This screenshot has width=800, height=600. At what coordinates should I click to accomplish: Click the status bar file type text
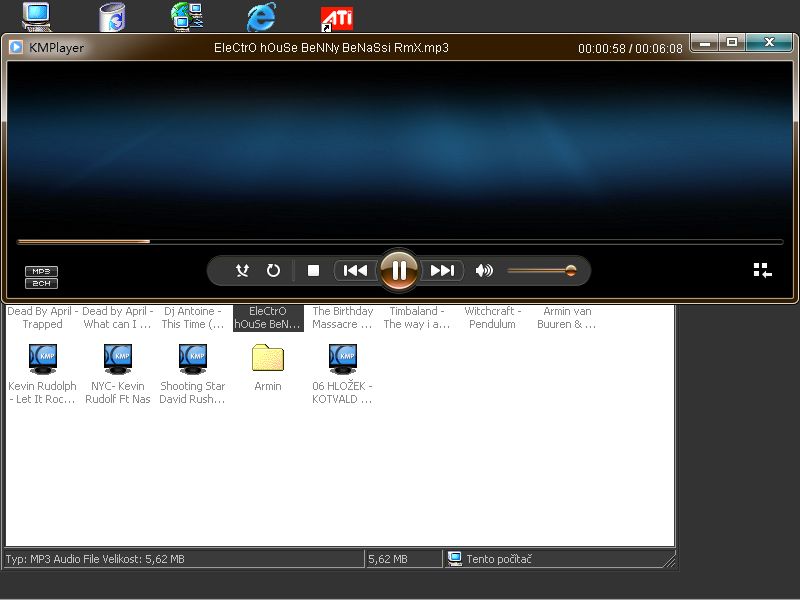pos(95,559)
